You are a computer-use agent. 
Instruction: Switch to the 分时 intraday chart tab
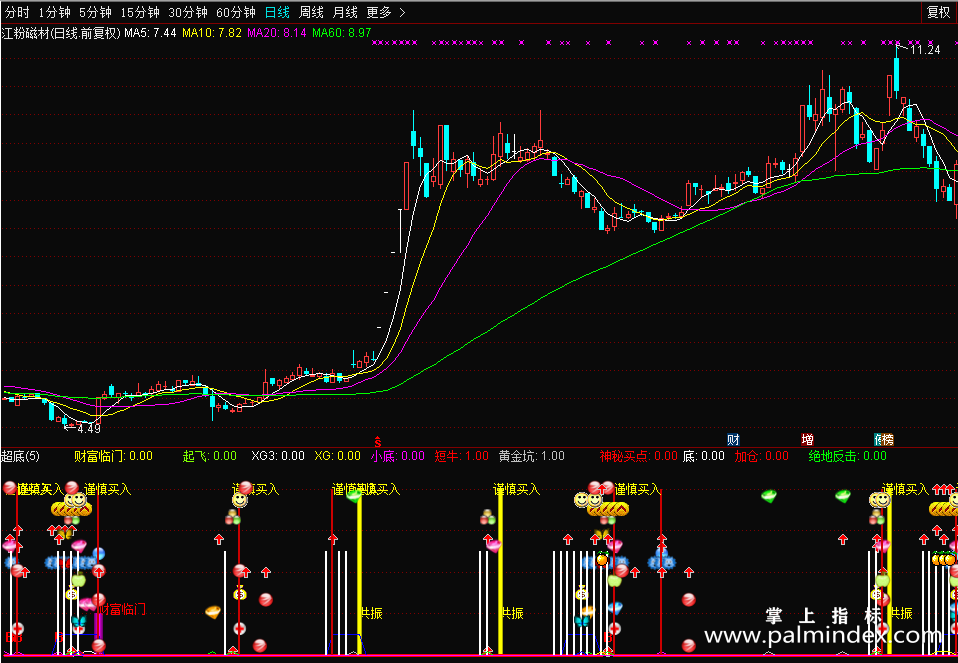point(17,12)
